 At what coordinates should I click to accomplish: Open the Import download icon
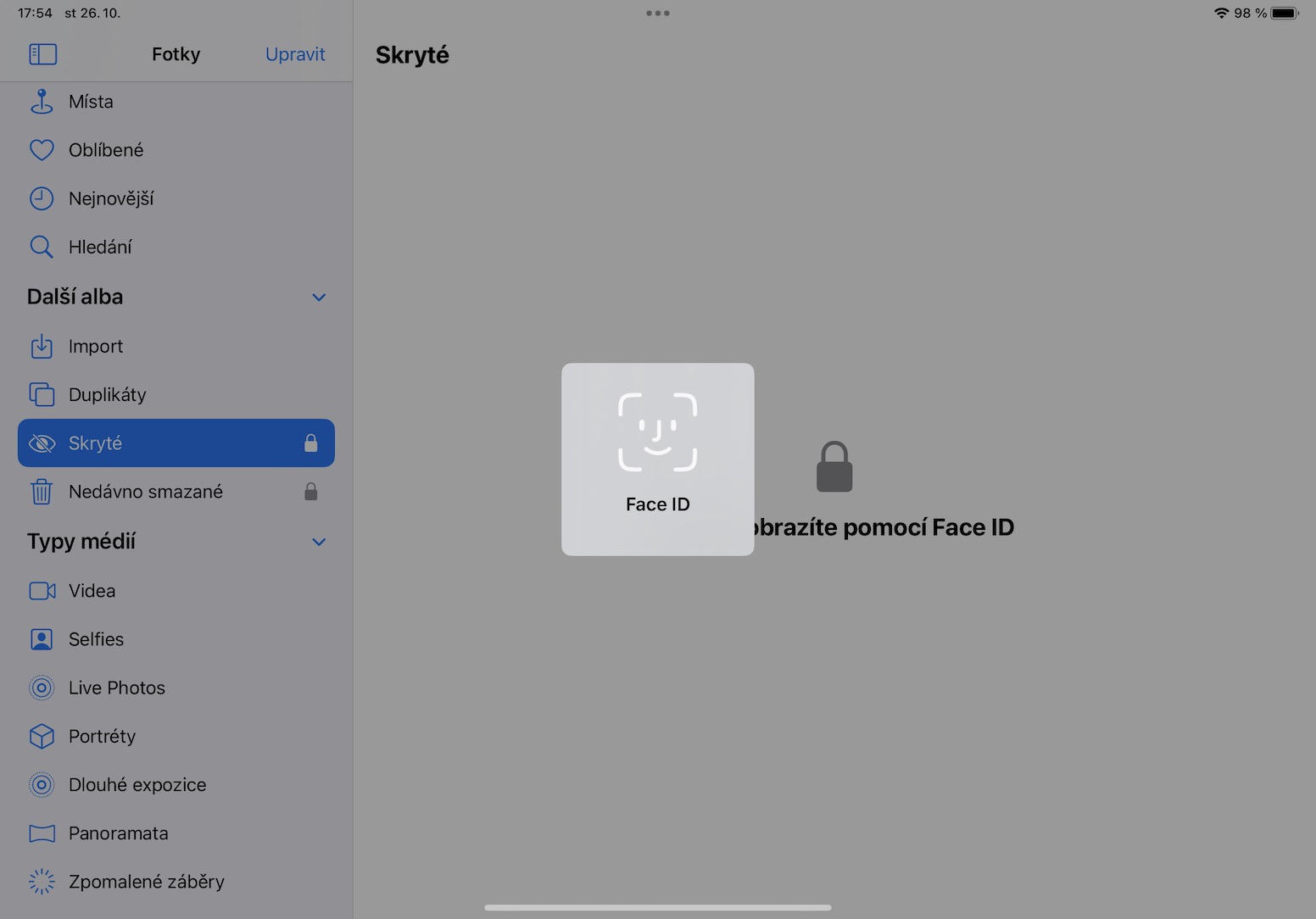(42, 346)
